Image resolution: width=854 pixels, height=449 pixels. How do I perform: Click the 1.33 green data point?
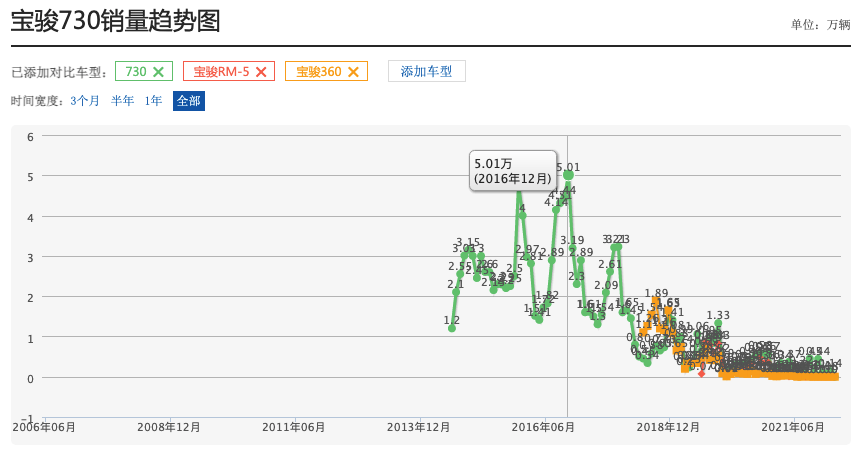point(718,324)
